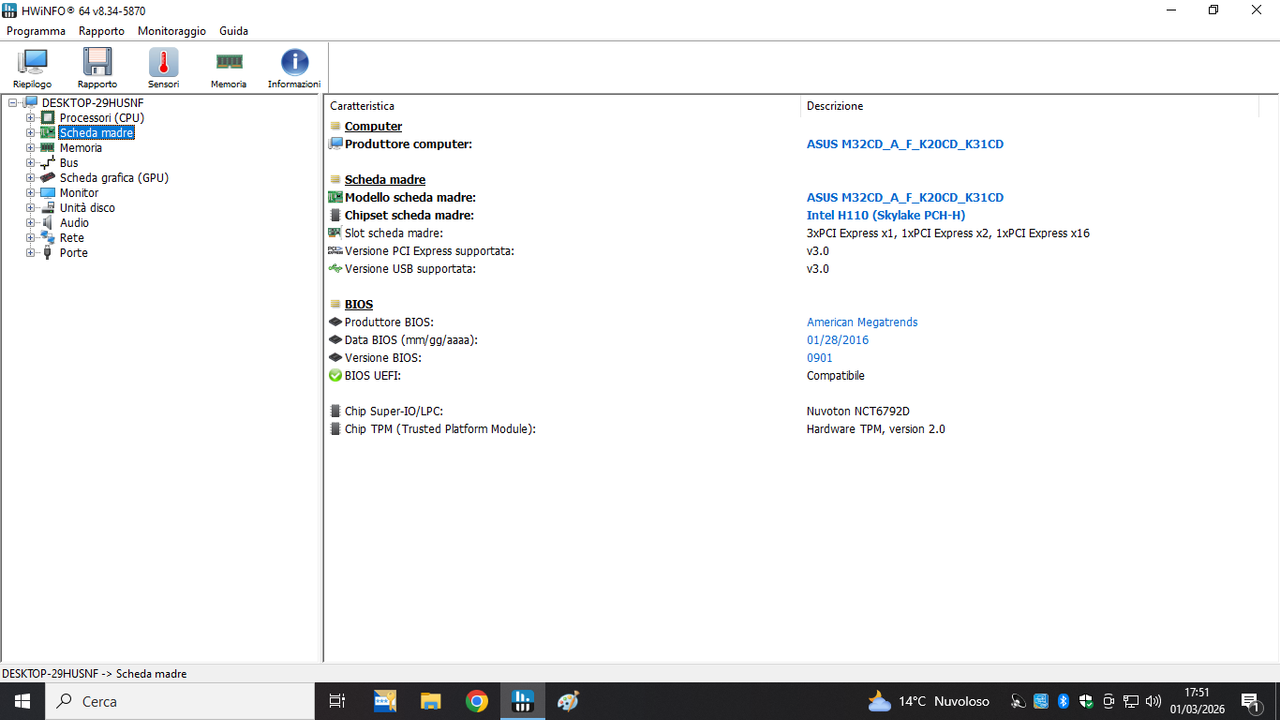Open the Rapporto menu in menu bar
Viewport: 1280px width, 720px height.
[102, 31]
